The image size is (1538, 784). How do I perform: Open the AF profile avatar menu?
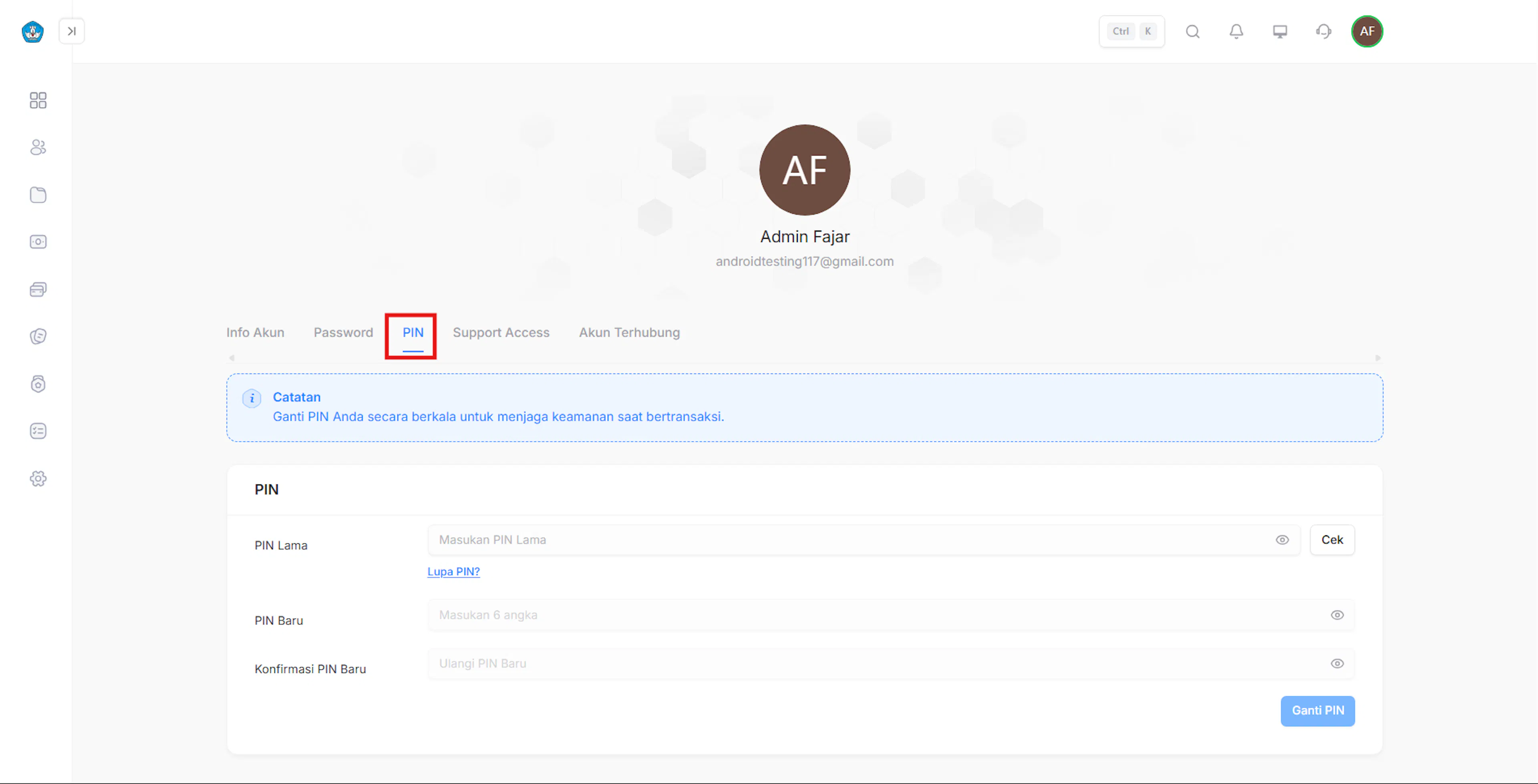[x=1367, y=31]
